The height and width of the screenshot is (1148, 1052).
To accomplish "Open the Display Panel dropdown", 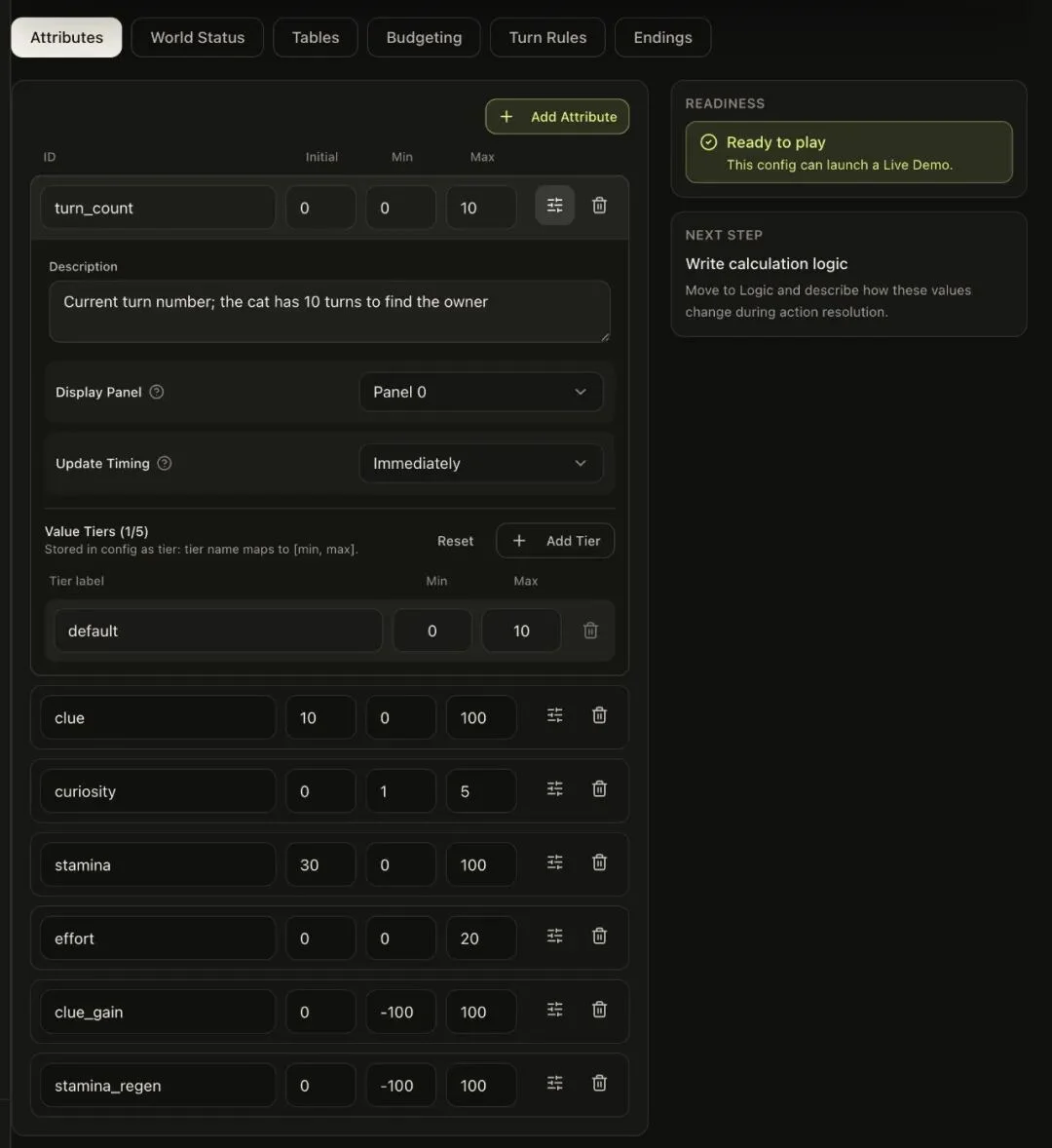I will pyautogui.click(x=480, y=392).
